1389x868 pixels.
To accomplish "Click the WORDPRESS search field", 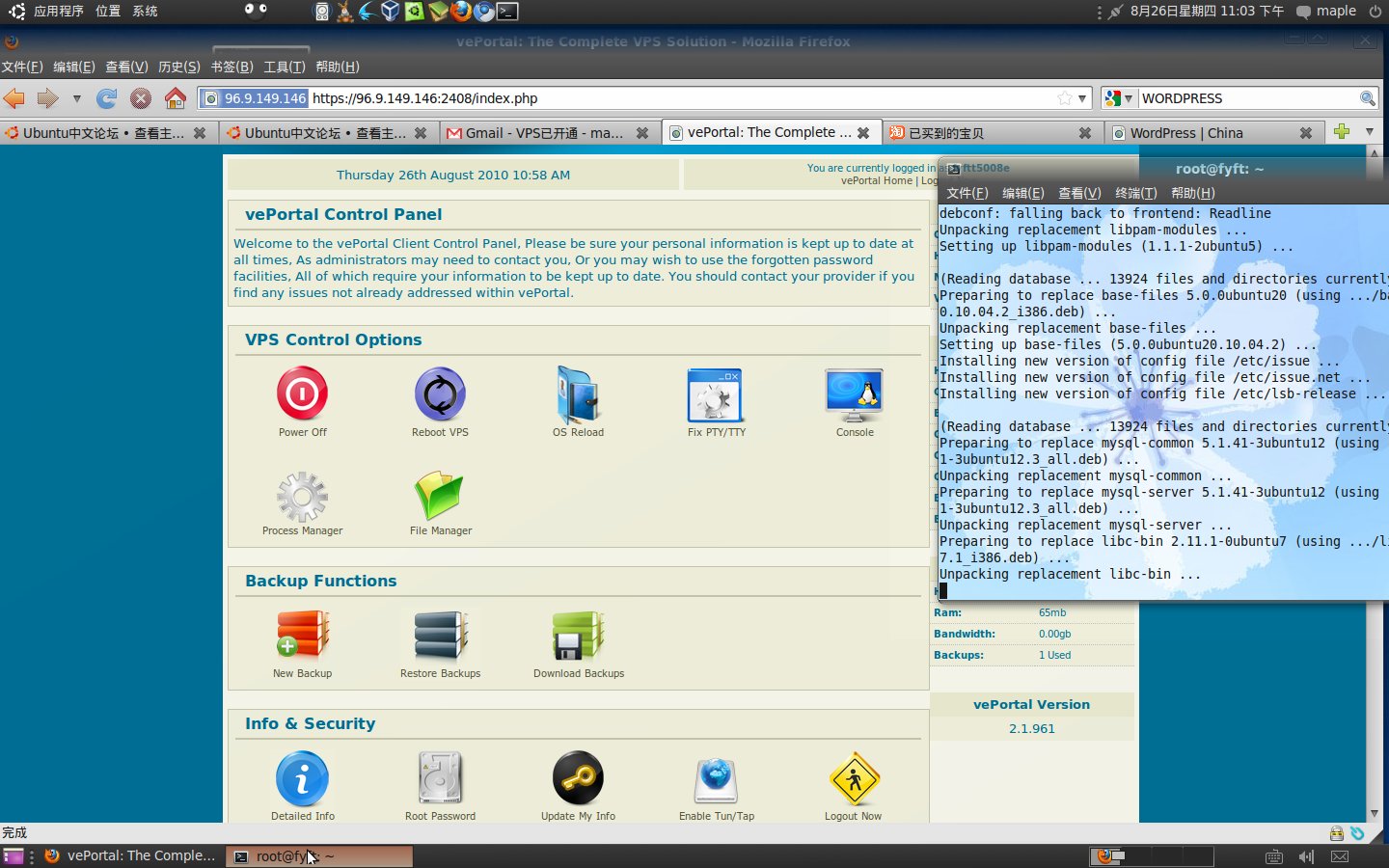I will [1247, 98].
